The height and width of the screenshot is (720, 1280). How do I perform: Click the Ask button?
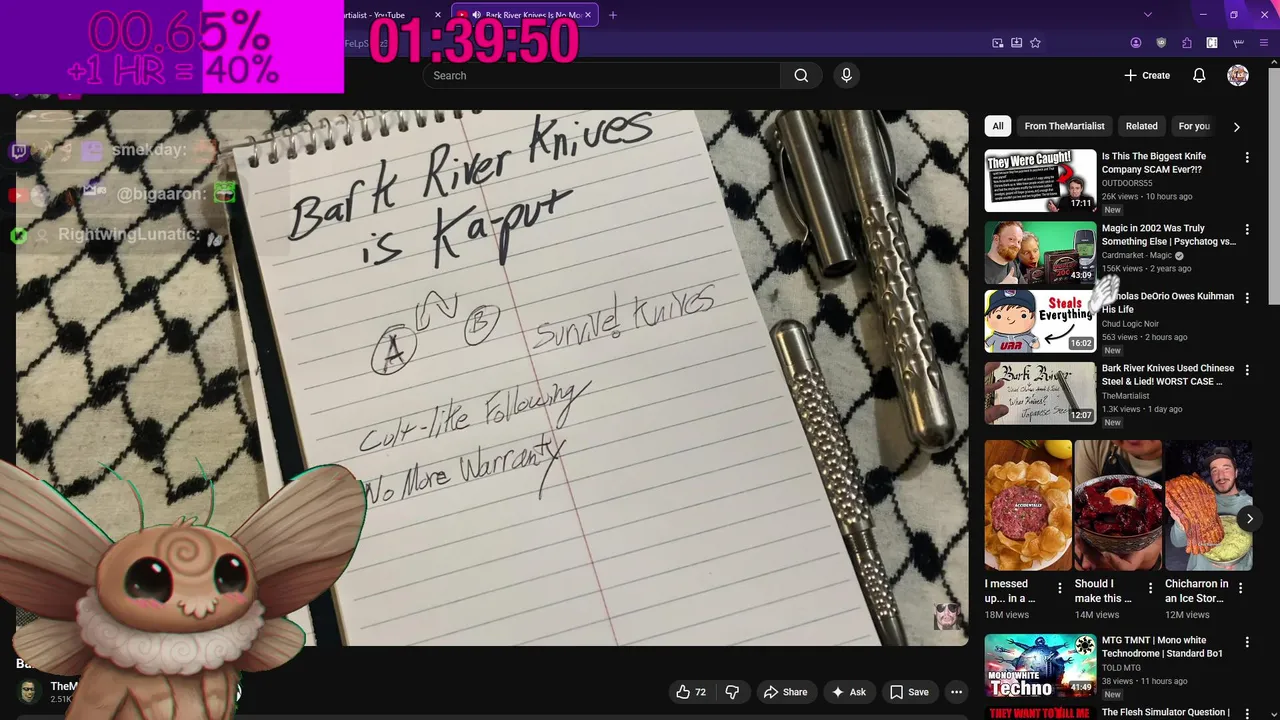(x=848, y=692)
